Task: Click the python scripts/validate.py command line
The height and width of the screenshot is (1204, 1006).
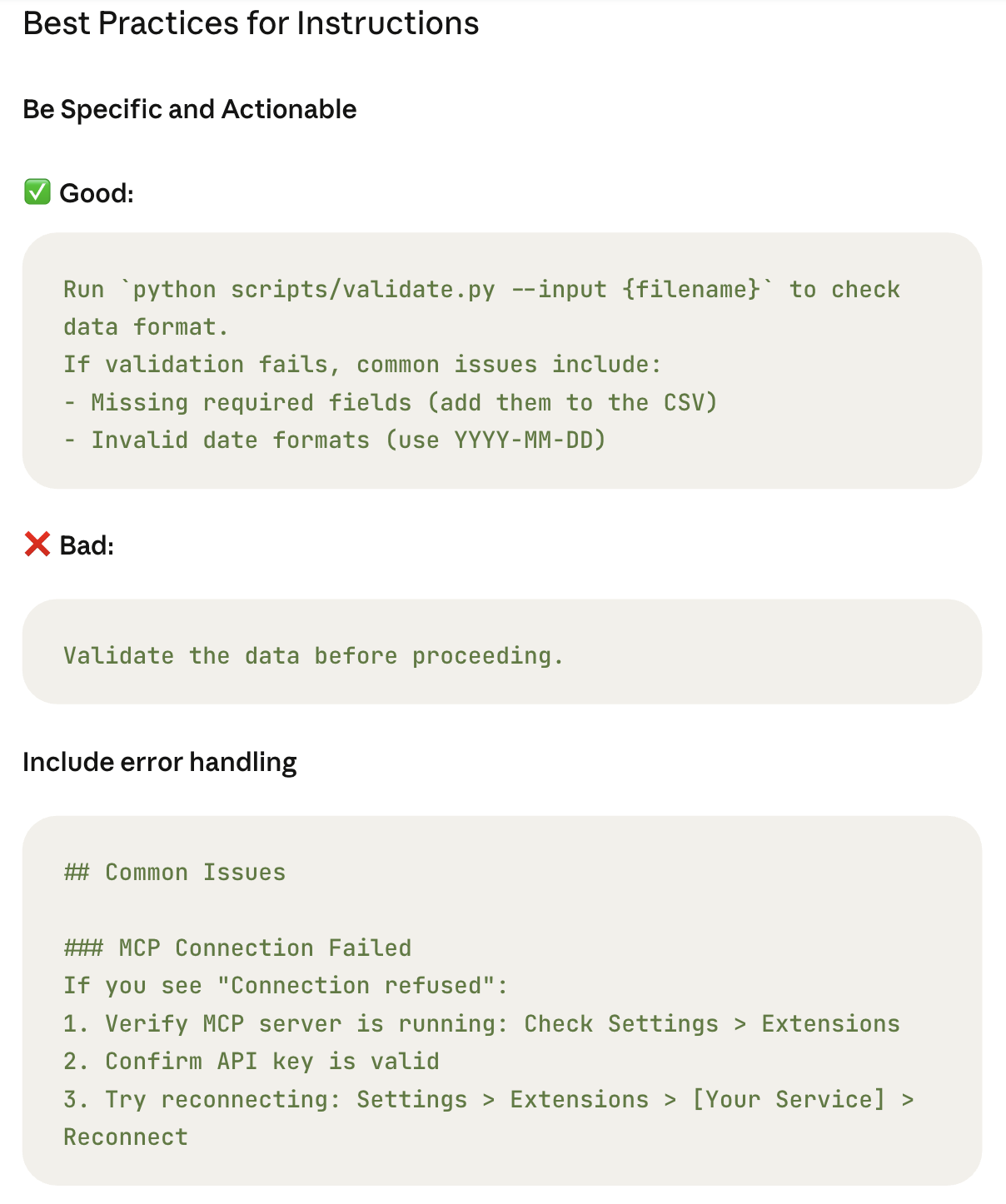Action: point(481,289)
